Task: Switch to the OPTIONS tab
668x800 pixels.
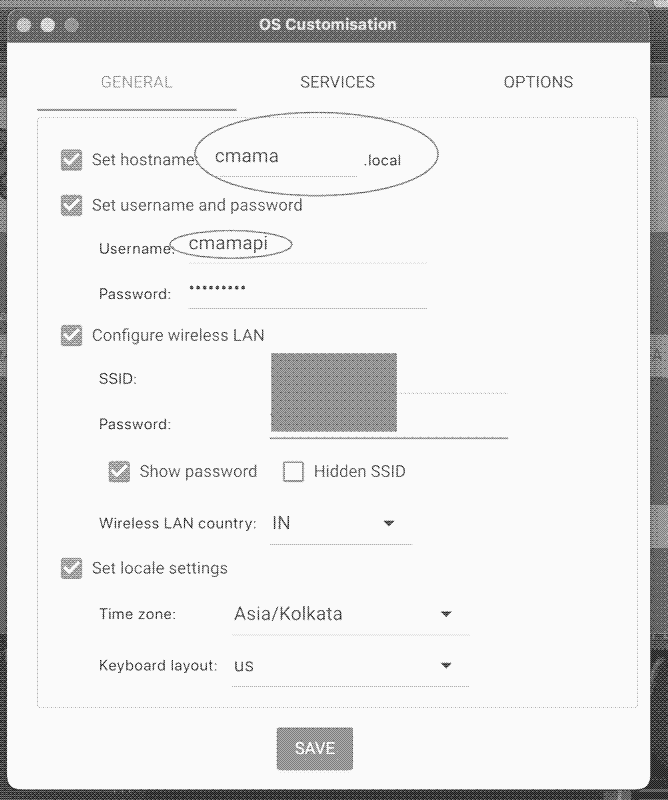Action: [538, 82]
